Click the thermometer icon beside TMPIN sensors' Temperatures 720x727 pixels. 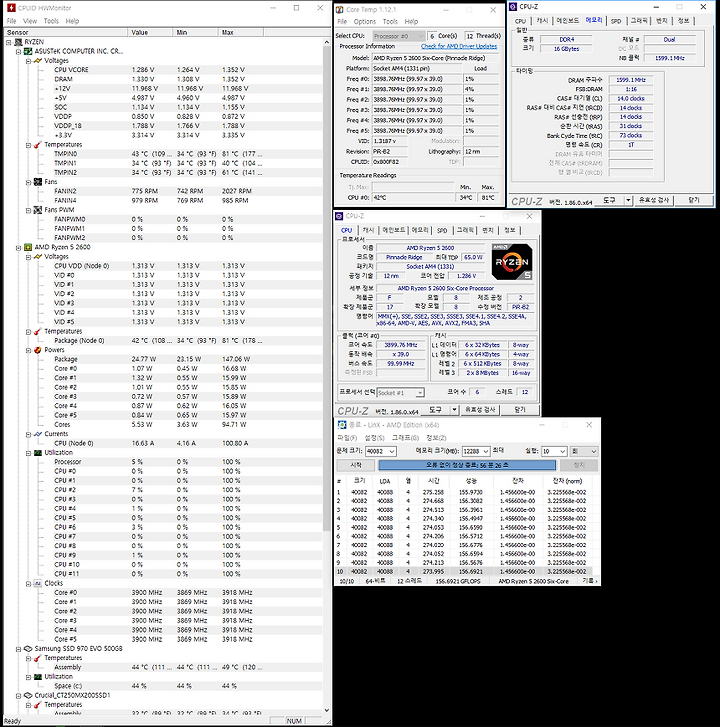coord(38,145)
